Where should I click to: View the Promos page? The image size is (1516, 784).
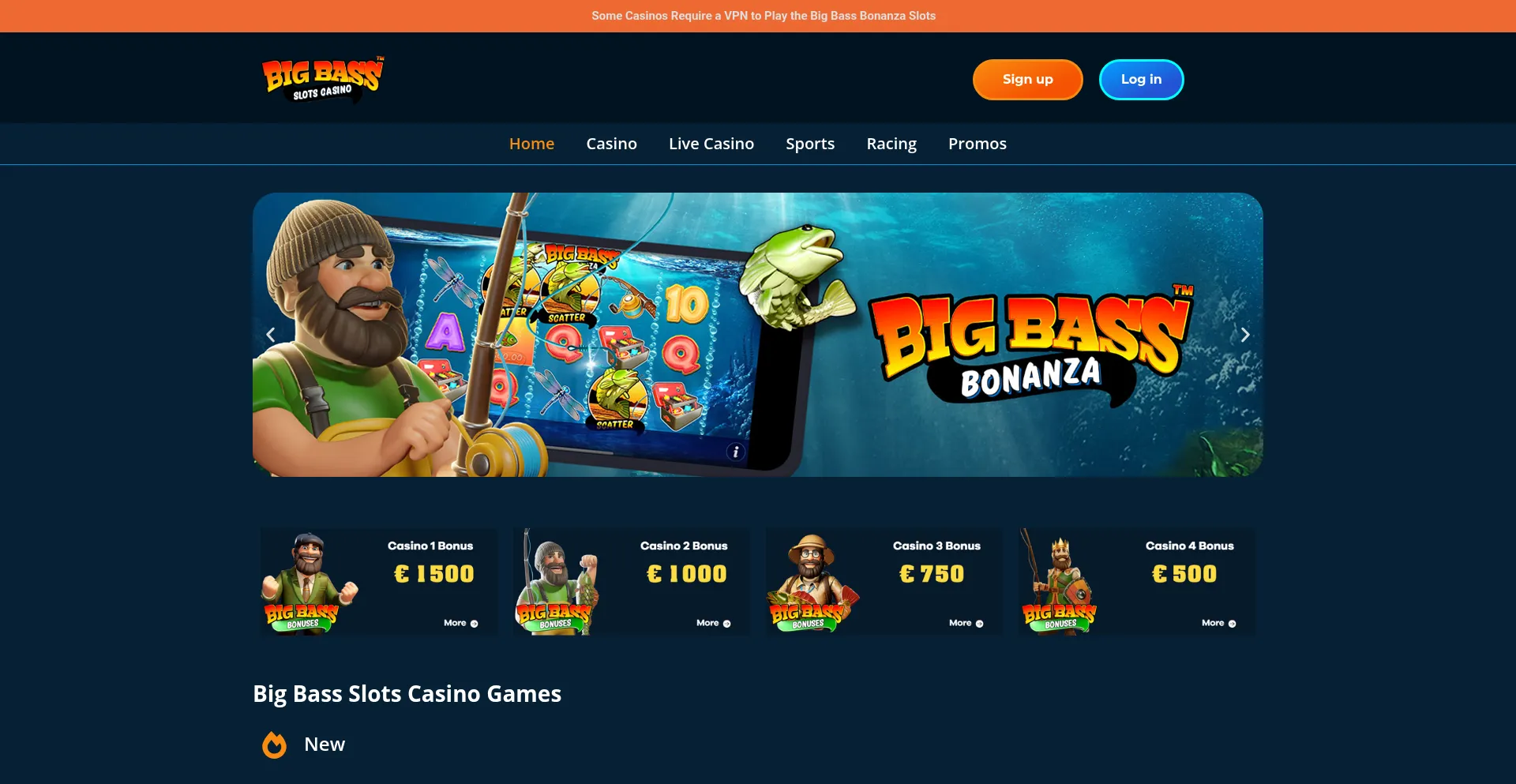(978, 144)
